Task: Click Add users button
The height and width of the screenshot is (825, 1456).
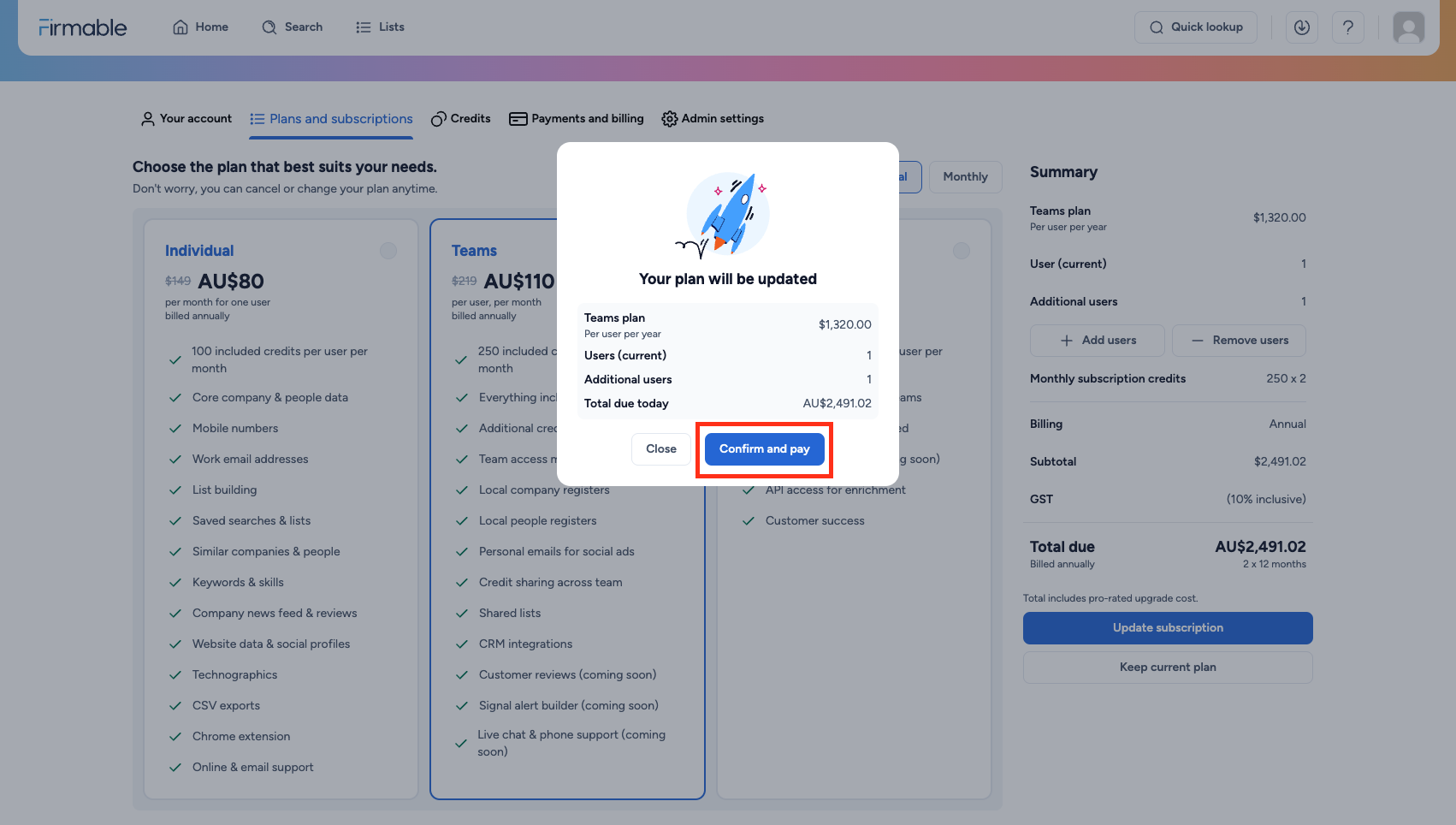Action: coord(1097,341)
